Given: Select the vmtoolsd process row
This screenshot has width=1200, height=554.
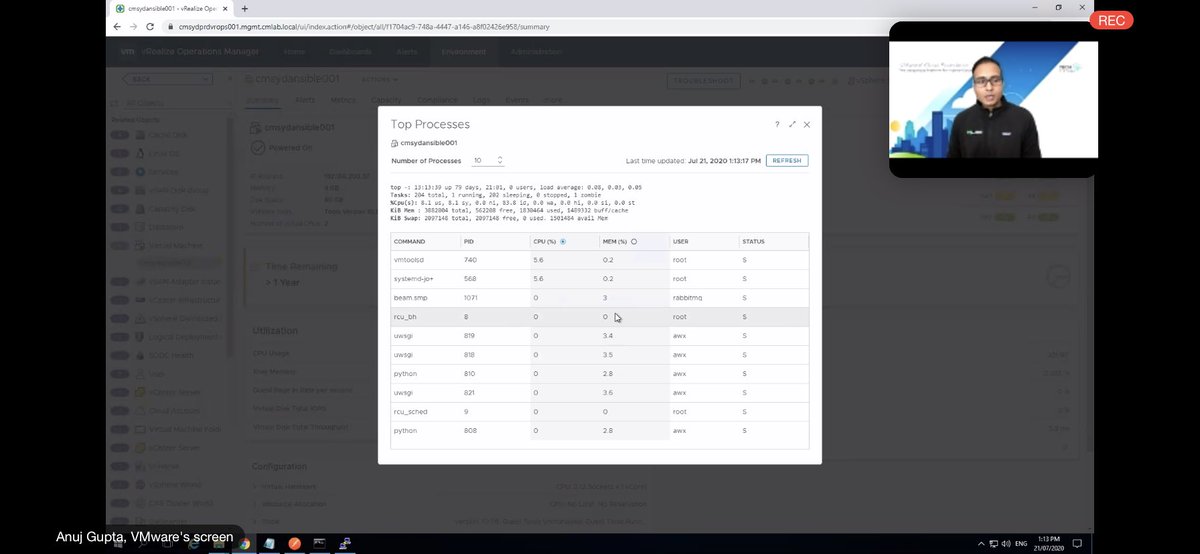Looking at the screenshot, I should tap(599, 260).
